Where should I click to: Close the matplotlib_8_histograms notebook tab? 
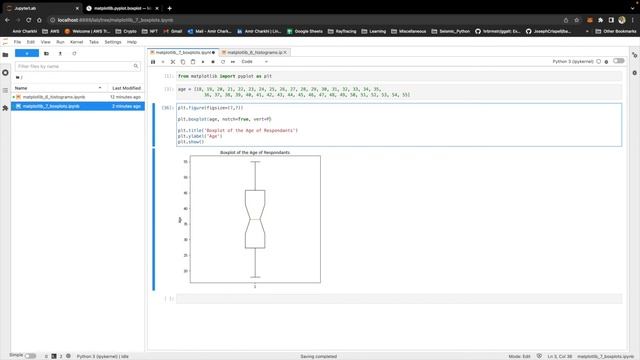(285, 52)
